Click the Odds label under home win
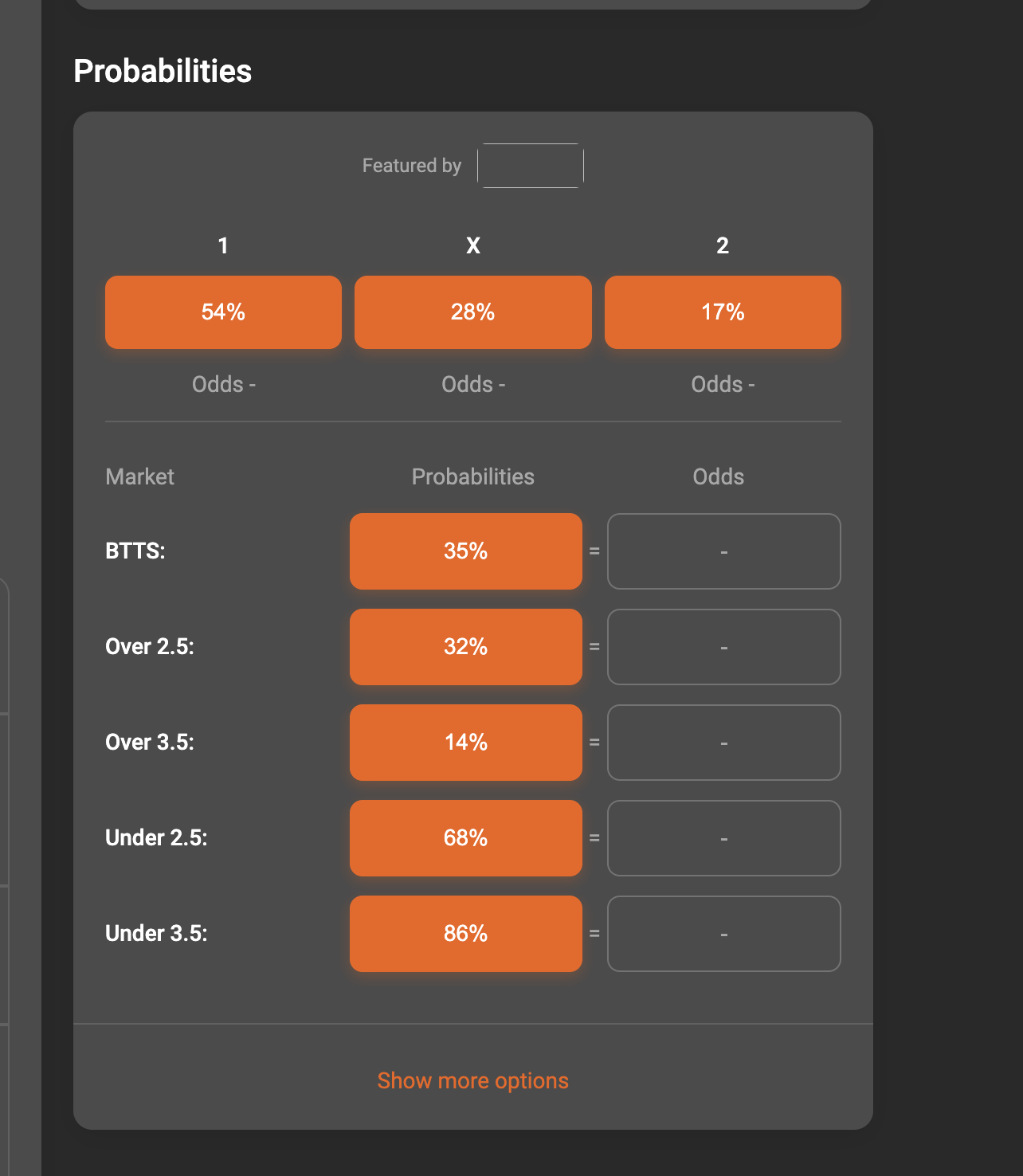 [x=223, y=383]
